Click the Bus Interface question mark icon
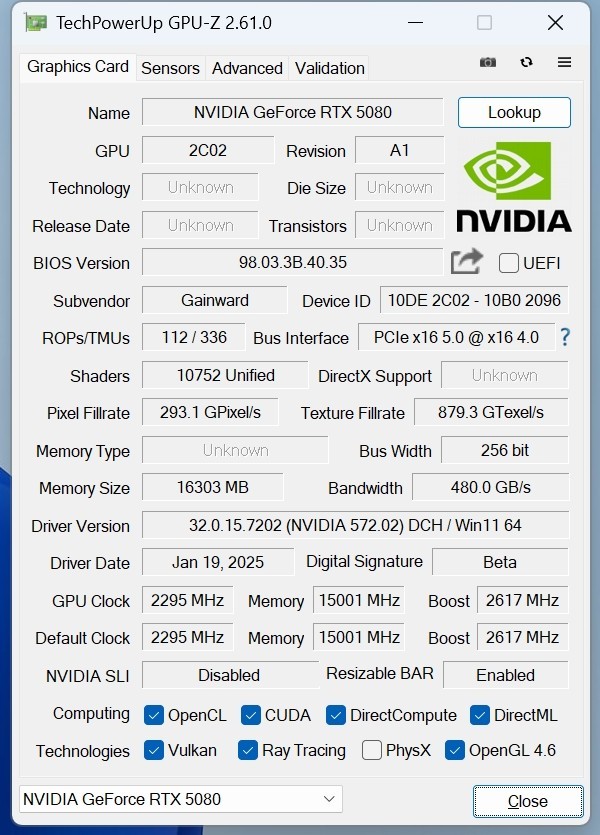Screen dimensions: 600x835 coord(565,337)
